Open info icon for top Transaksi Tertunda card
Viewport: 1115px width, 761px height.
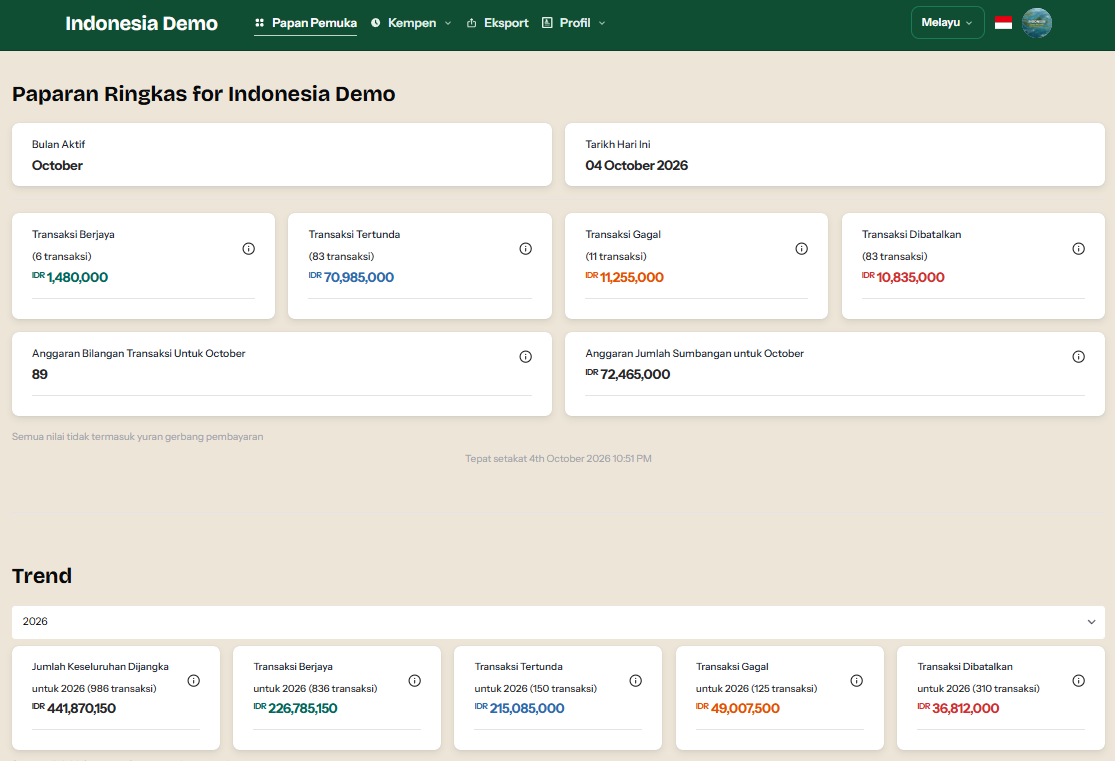526,248
